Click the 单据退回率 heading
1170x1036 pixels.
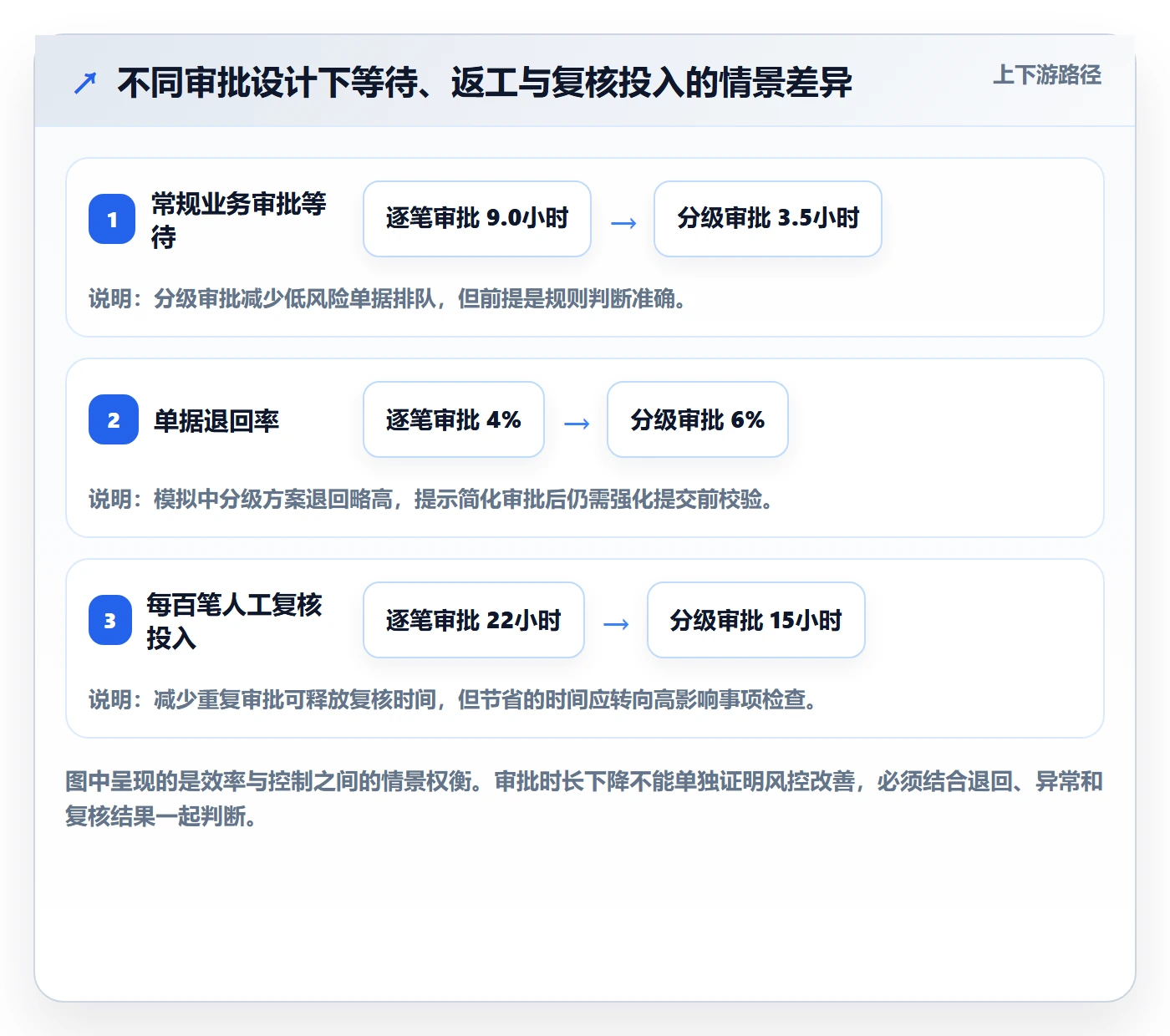click(x=216, y=420)
